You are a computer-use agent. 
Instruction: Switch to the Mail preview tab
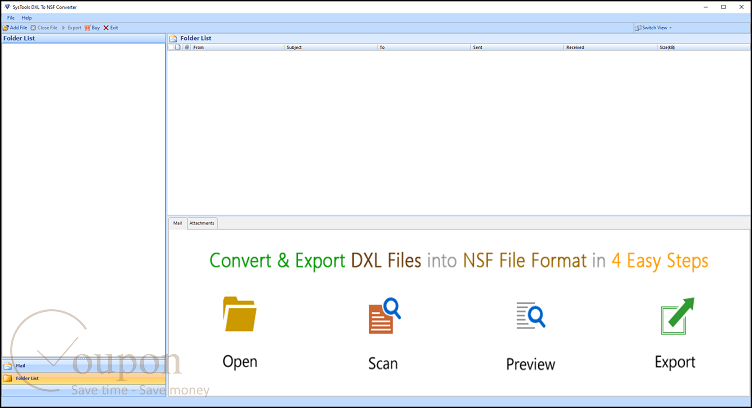click(x=177, y=223)
